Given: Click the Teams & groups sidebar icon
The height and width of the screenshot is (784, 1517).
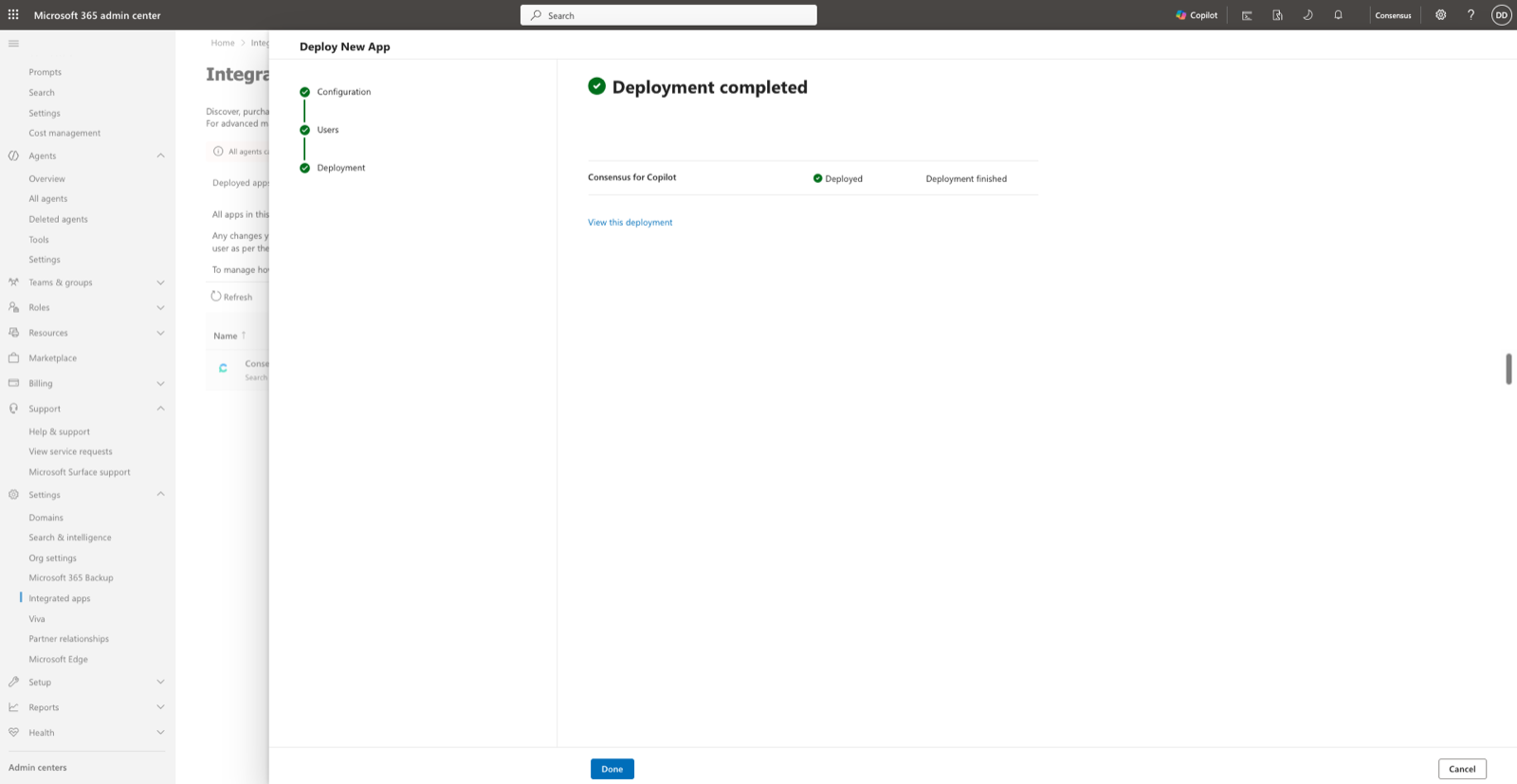Looking at the screenshot, I should tap(13, 283).
